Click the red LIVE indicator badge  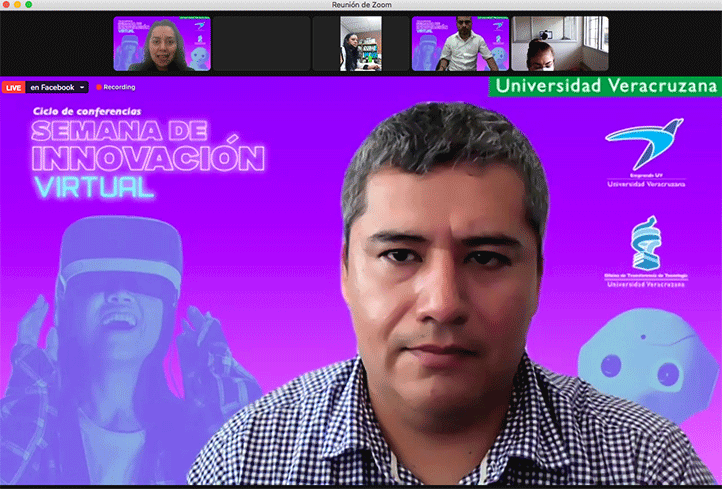pyautogui.click(x=14, y=87)
